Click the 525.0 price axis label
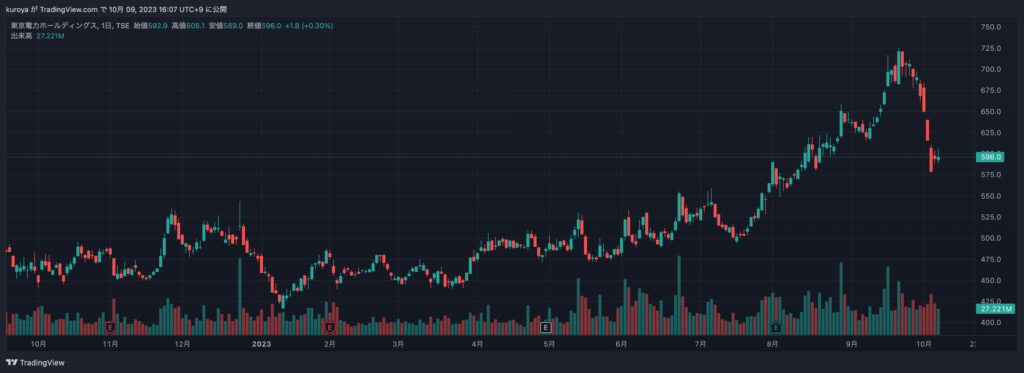Screen dimensions: 1024x373 991,217
